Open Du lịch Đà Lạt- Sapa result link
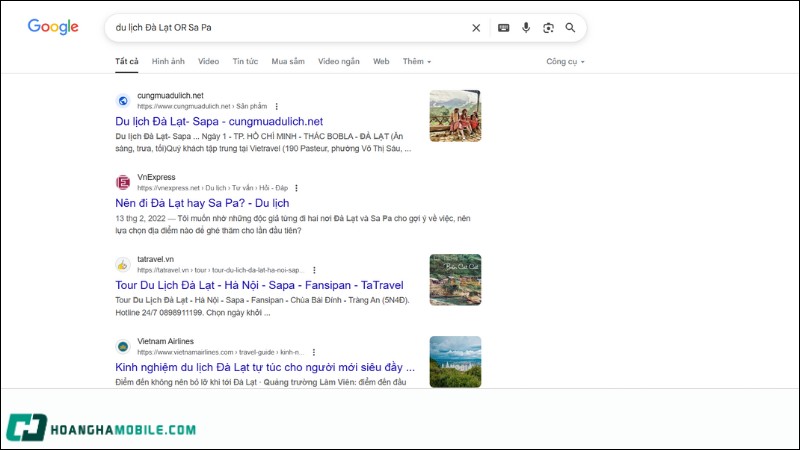This screenshot has width=800, height=450. pos(219,121)
